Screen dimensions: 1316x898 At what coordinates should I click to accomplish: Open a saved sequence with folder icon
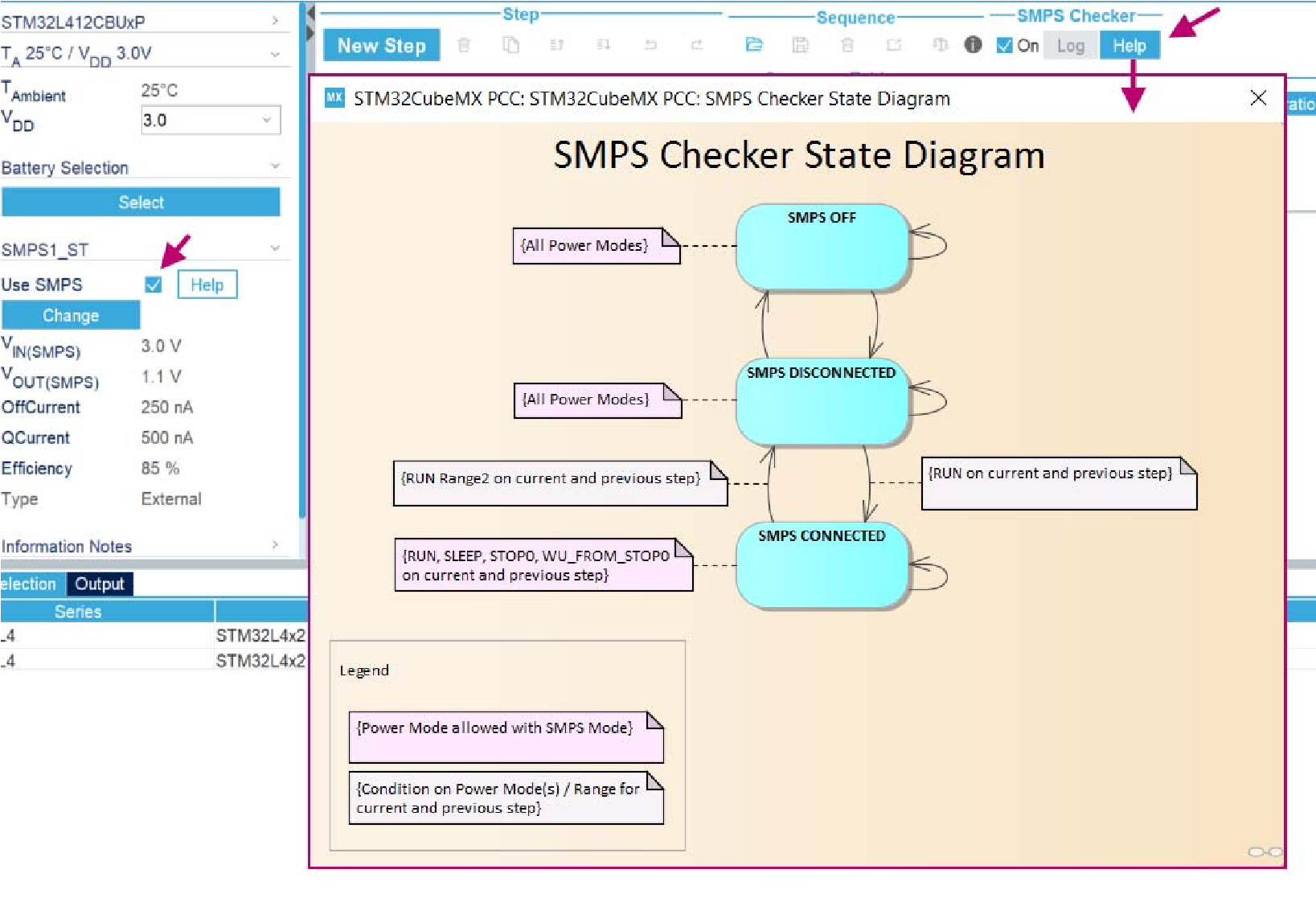tap(754, 45)
